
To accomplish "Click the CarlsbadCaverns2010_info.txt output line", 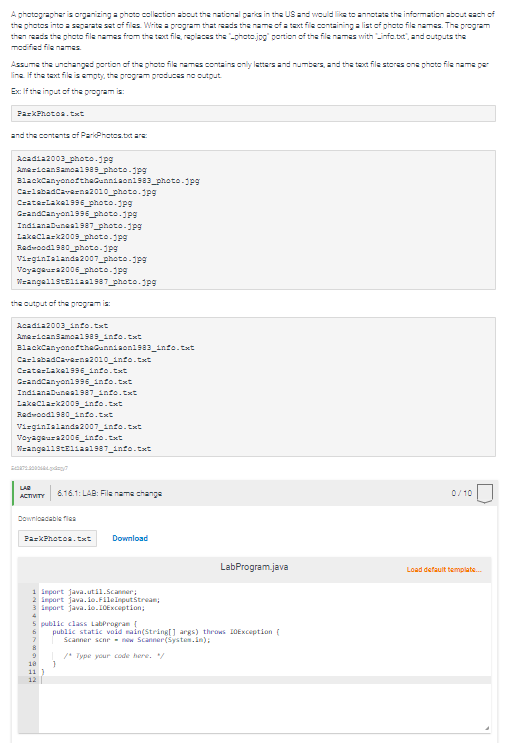I will tap(84, 360).
